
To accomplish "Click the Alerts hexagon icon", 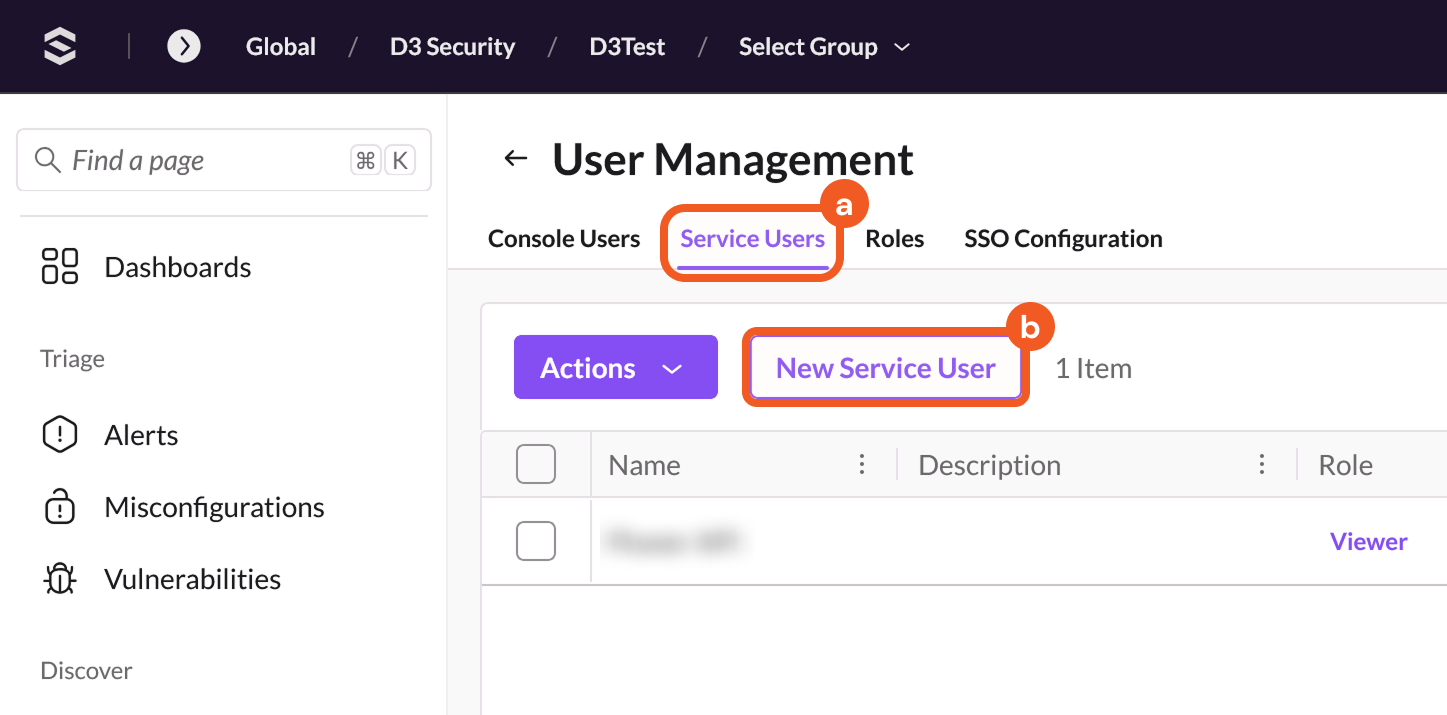I will pos(60,435).
